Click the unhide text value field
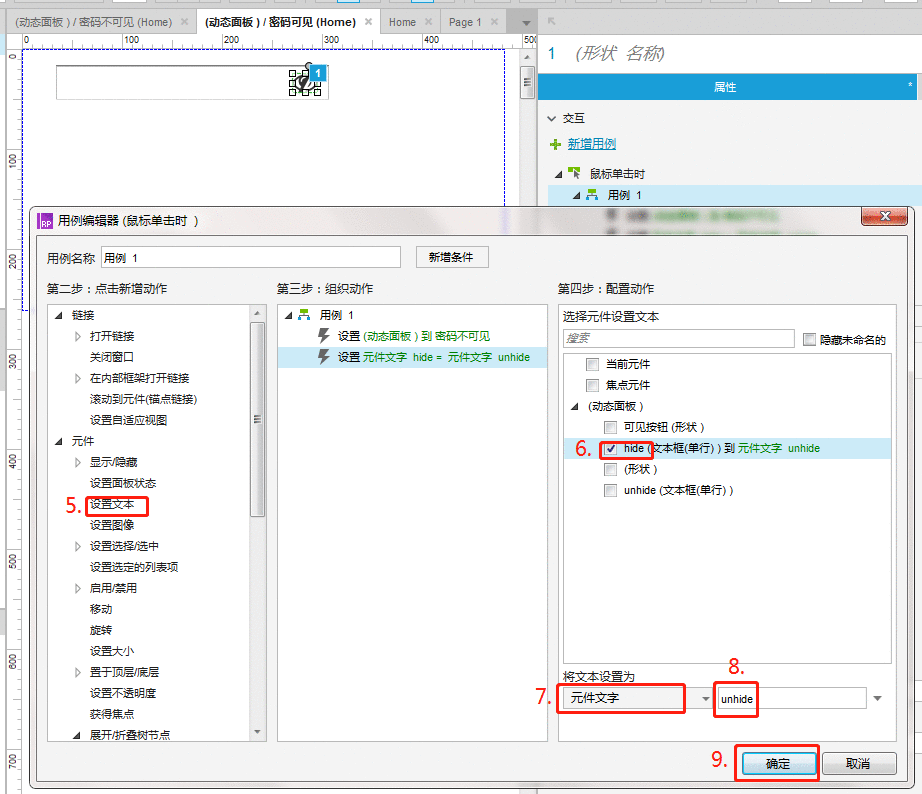 pos(791,699)
